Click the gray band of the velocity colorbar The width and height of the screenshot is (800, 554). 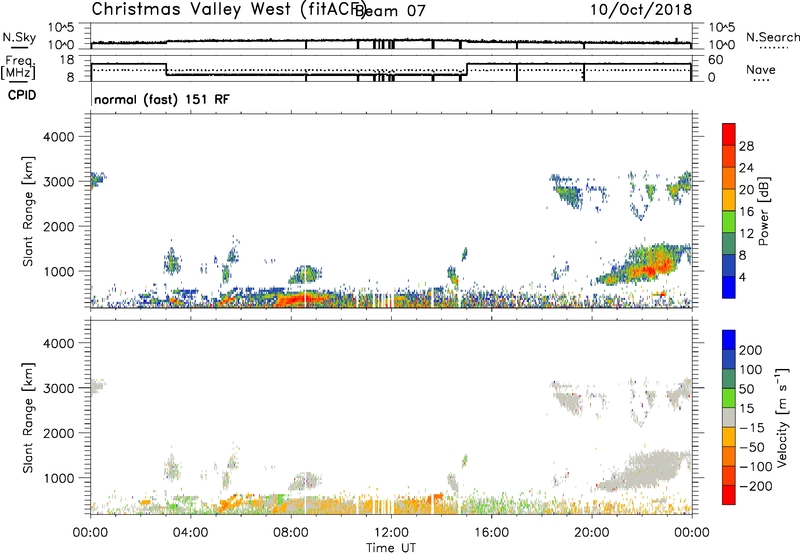(729, 417)
